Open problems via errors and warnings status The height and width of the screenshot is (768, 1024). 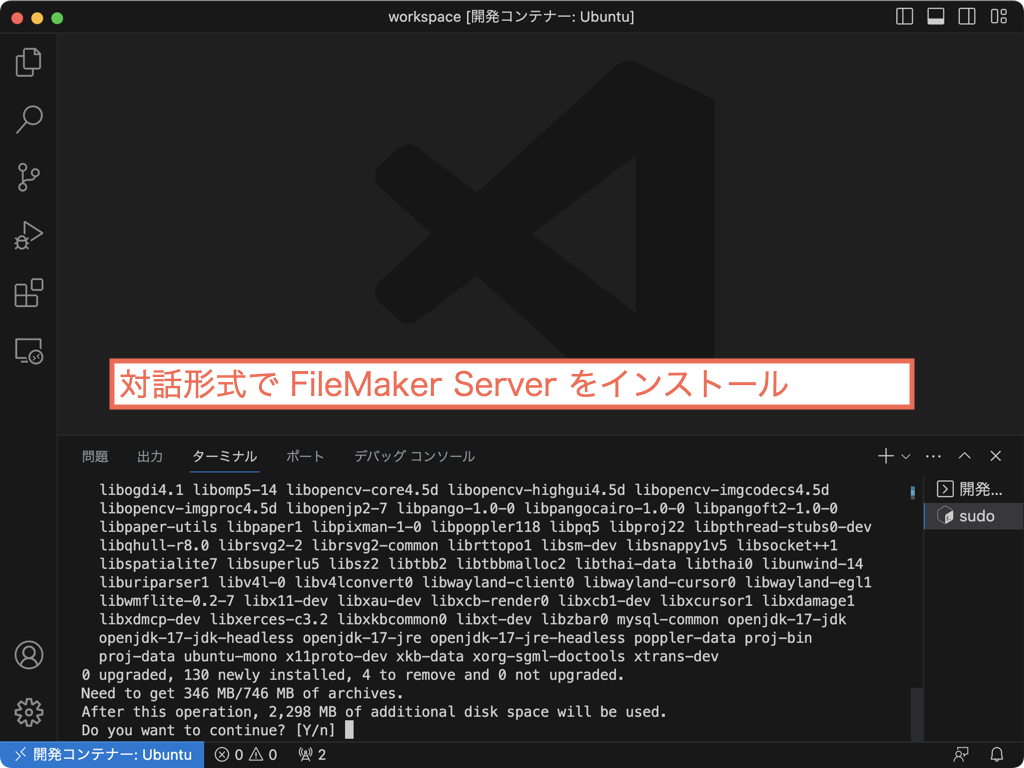tap(246, 755)
